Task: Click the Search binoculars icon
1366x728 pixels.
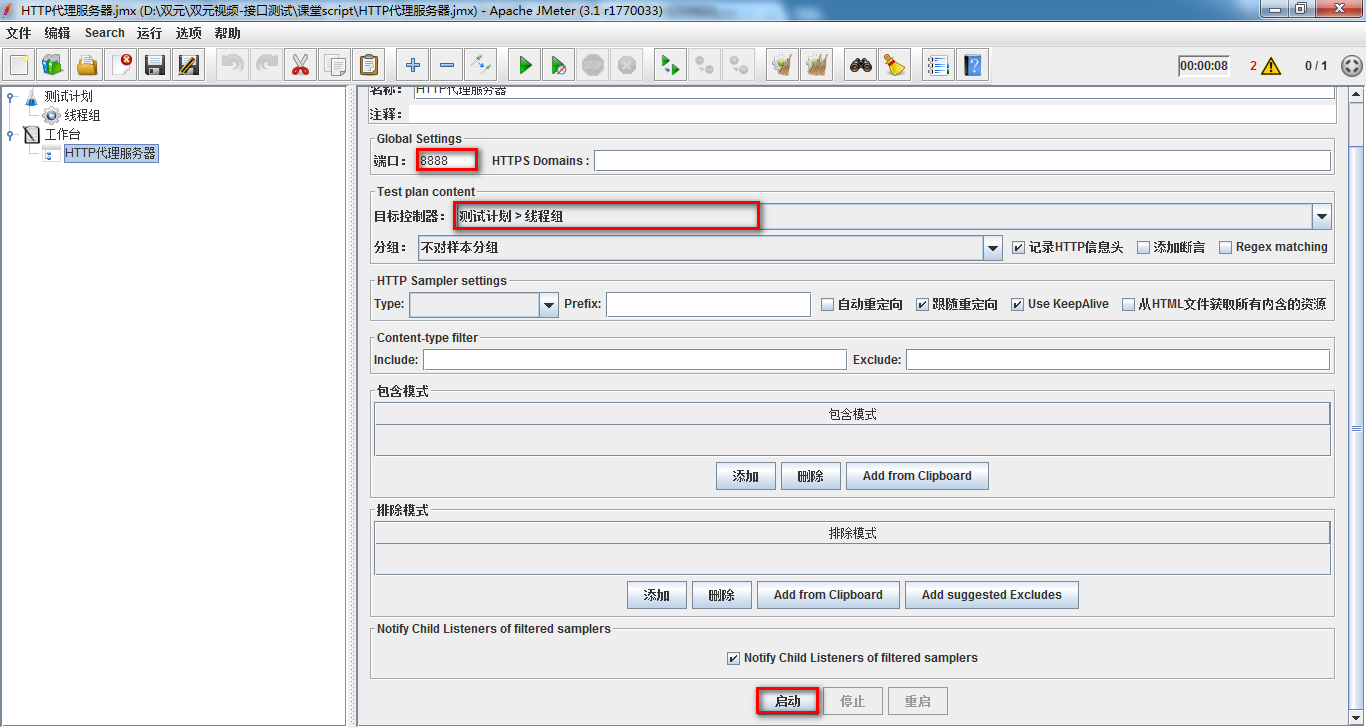Action: 860,66
